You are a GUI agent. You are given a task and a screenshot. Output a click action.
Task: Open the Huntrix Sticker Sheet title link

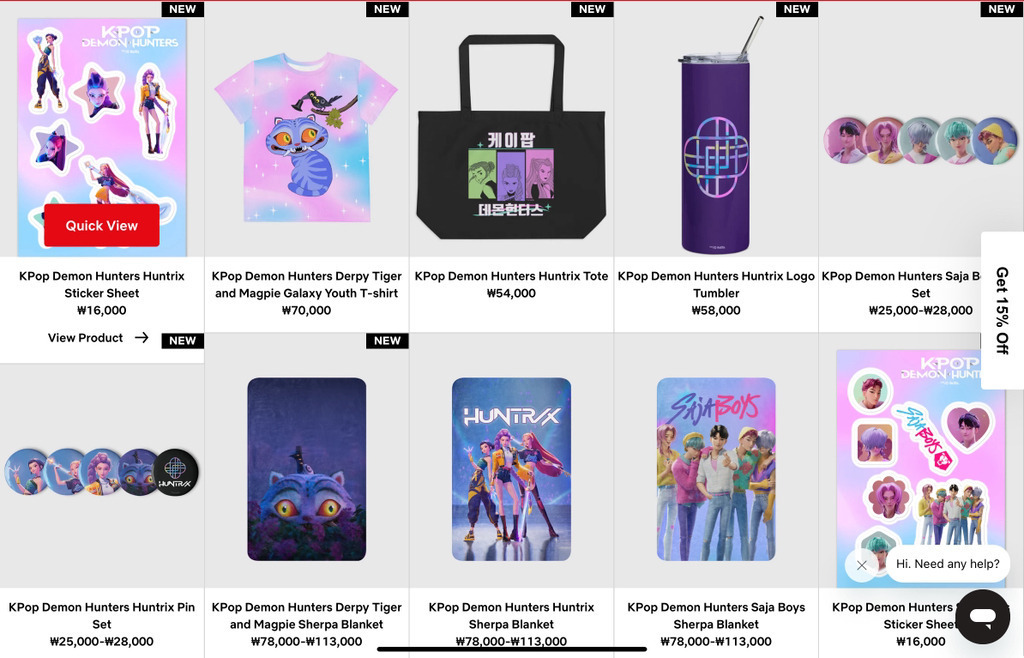tap(102, 285)
